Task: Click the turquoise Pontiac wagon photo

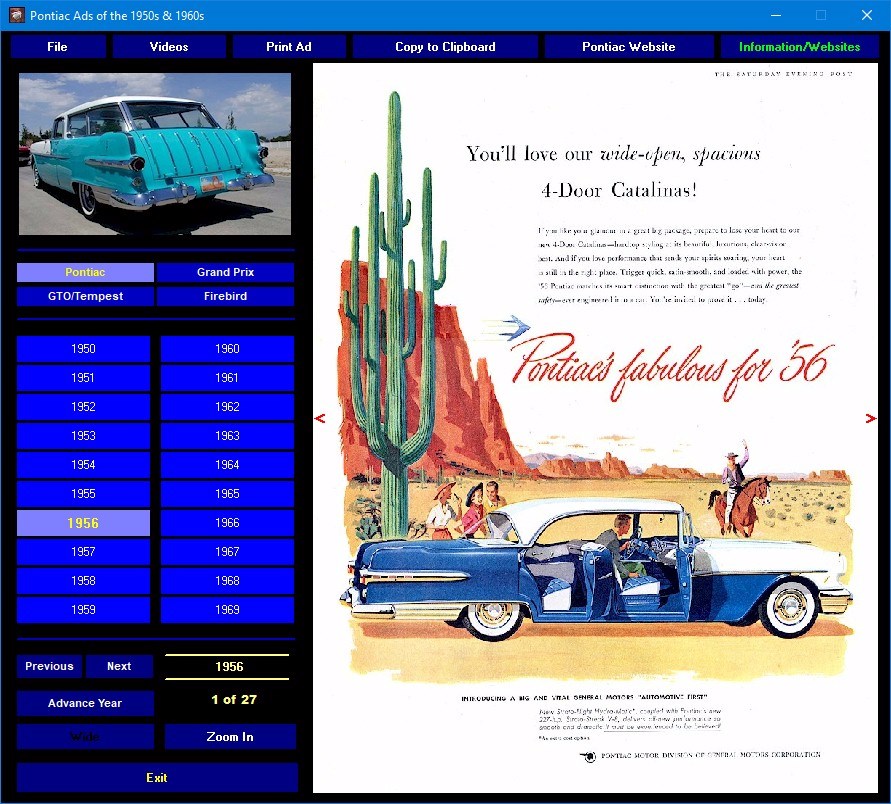Action: point(155,154)
